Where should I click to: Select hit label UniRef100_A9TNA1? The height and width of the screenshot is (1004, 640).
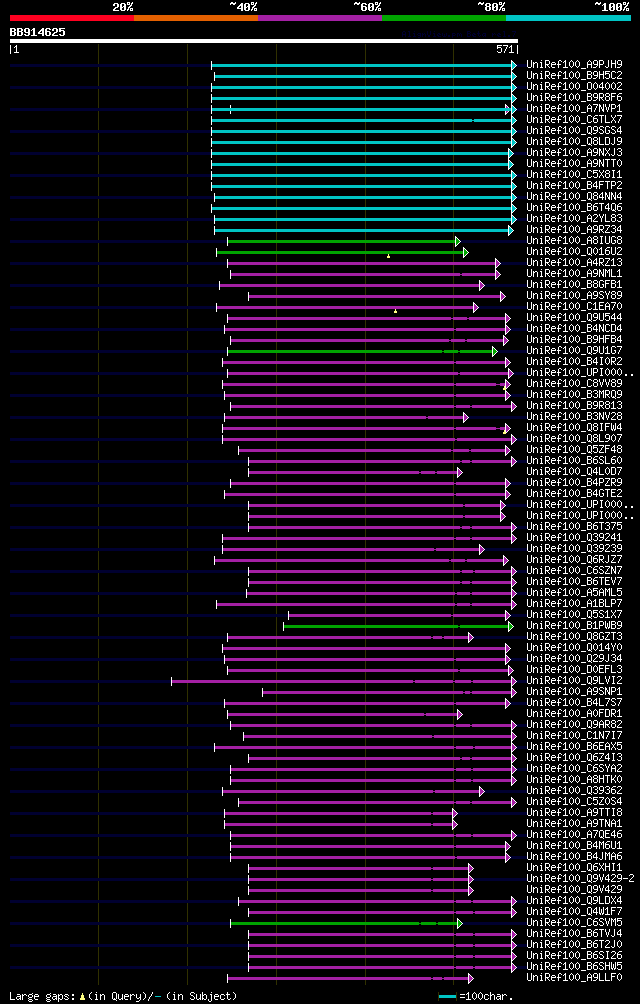[574, 824]
